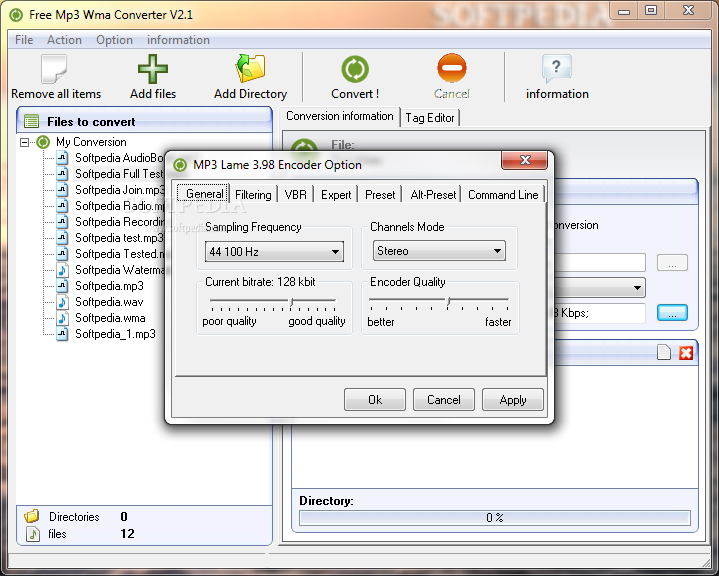Click the Apply button
This screenshot has height=576, width=719.
513,400
